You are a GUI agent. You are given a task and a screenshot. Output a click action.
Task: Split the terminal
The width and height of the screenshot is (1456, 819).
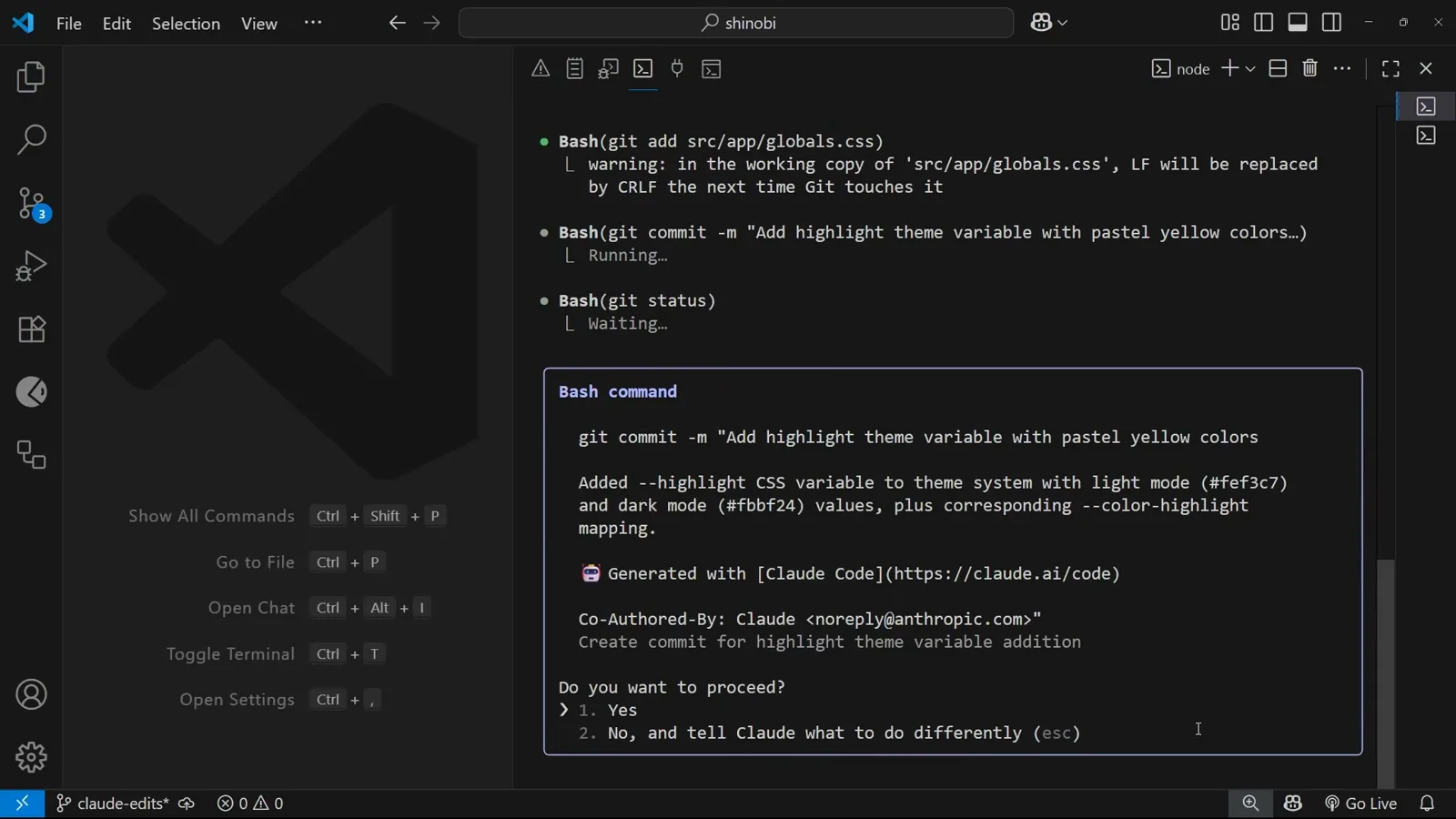(1278, 68)
